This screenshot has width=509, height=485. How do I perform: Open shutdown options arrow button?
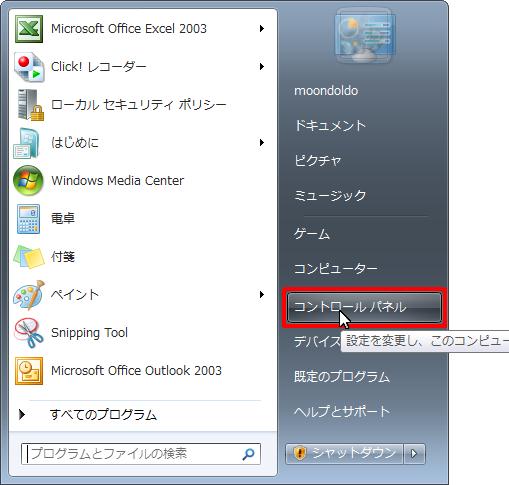click(414, 454)
